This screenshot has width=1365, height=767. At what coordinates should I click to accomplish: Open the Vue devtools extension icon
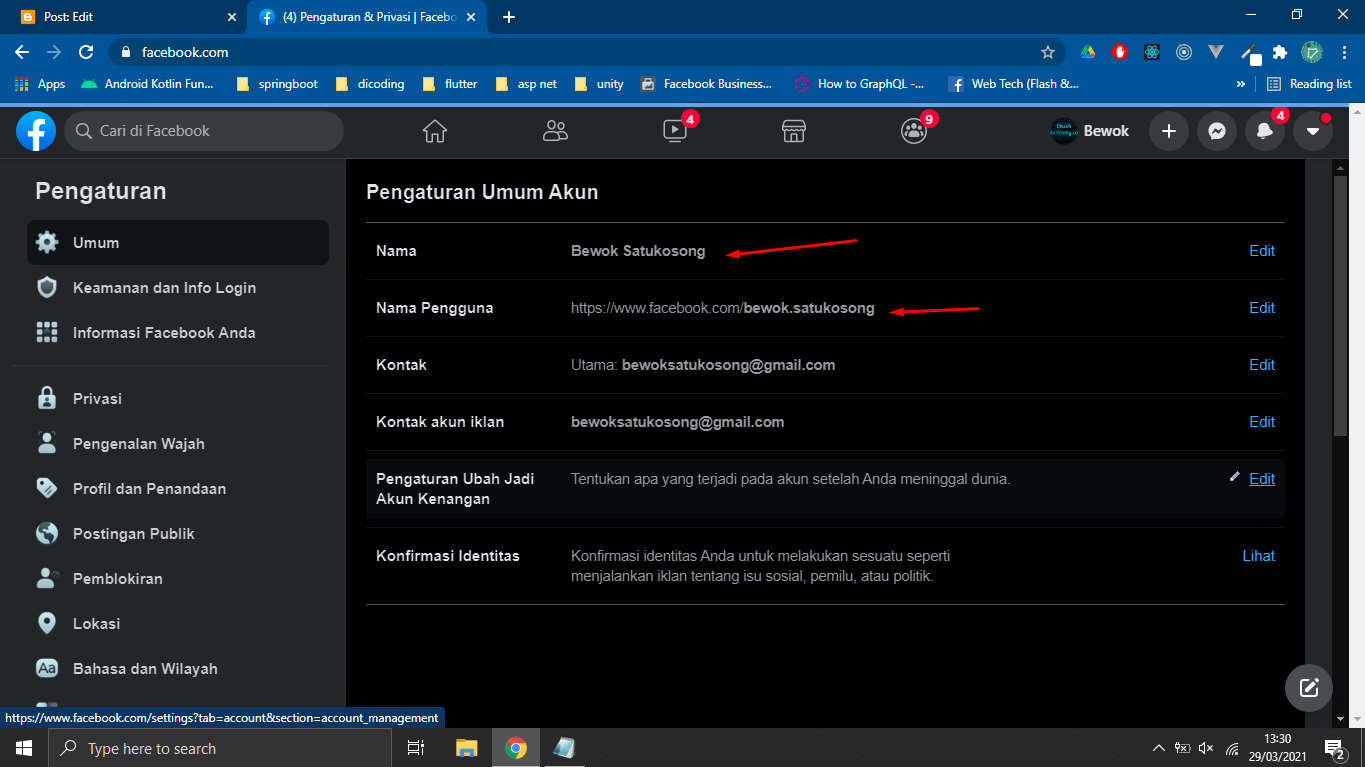tap(1216, 52)
